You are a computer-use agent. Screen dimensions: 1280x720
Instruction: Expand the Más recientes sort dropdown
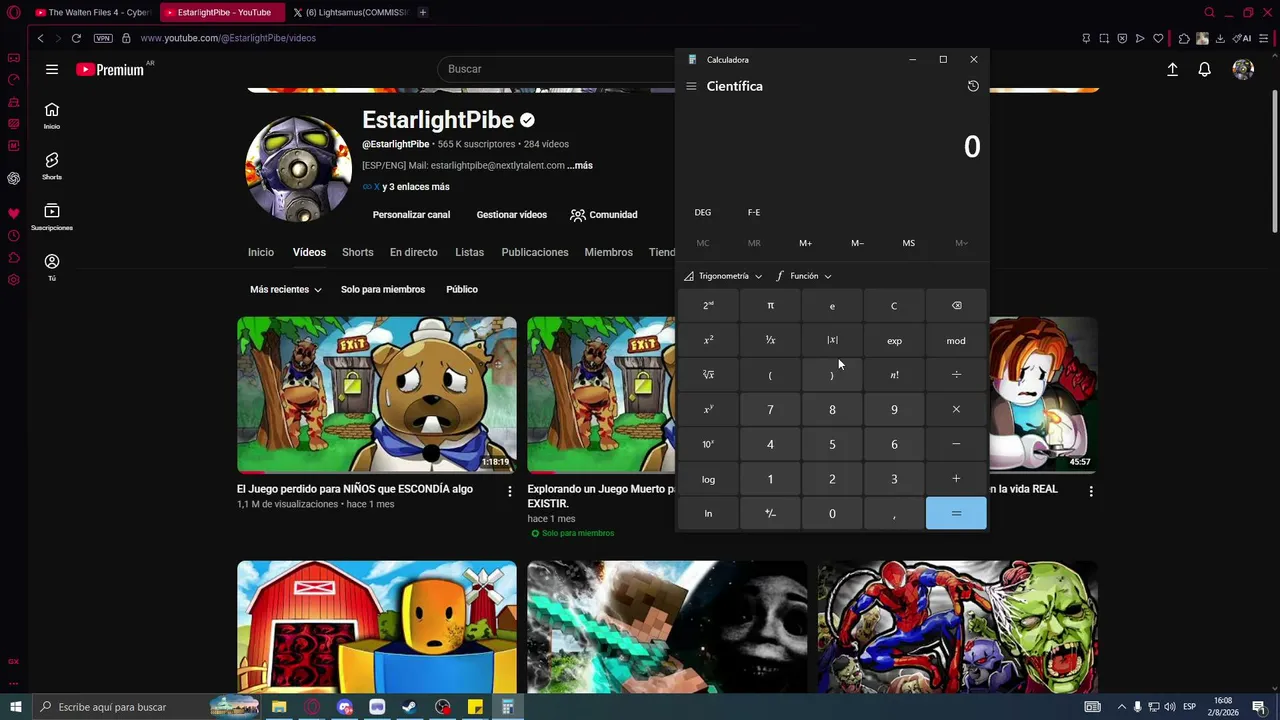pos(286,289)
